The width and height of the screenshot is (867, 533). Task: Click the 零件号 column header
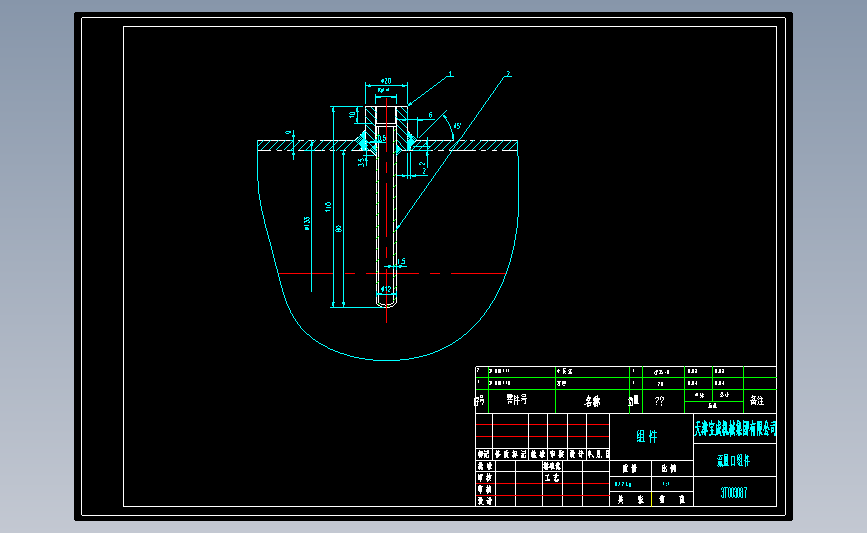(516, 399)
